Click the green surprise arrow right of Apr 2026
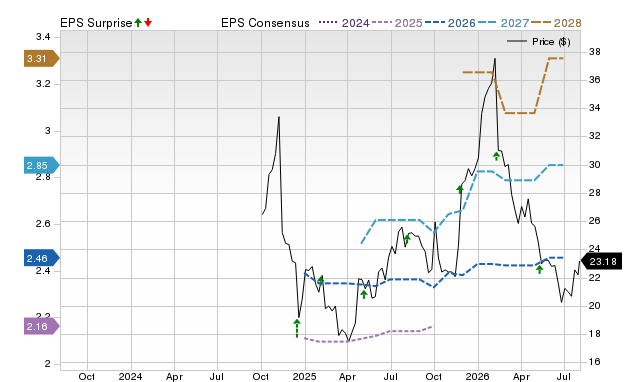This screenshot has width=640, height=382. coord(540,269)
